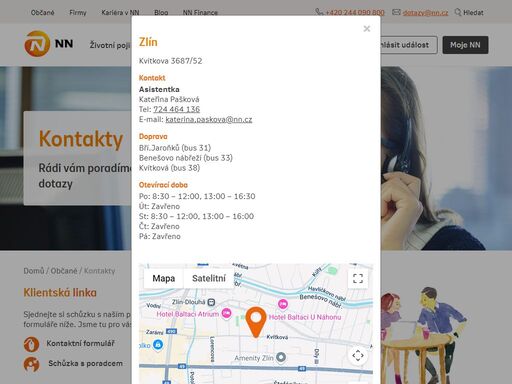
Task: Click dotazy@nn.cz email in header
Action: pyautogui.click(x=425, y=13)
